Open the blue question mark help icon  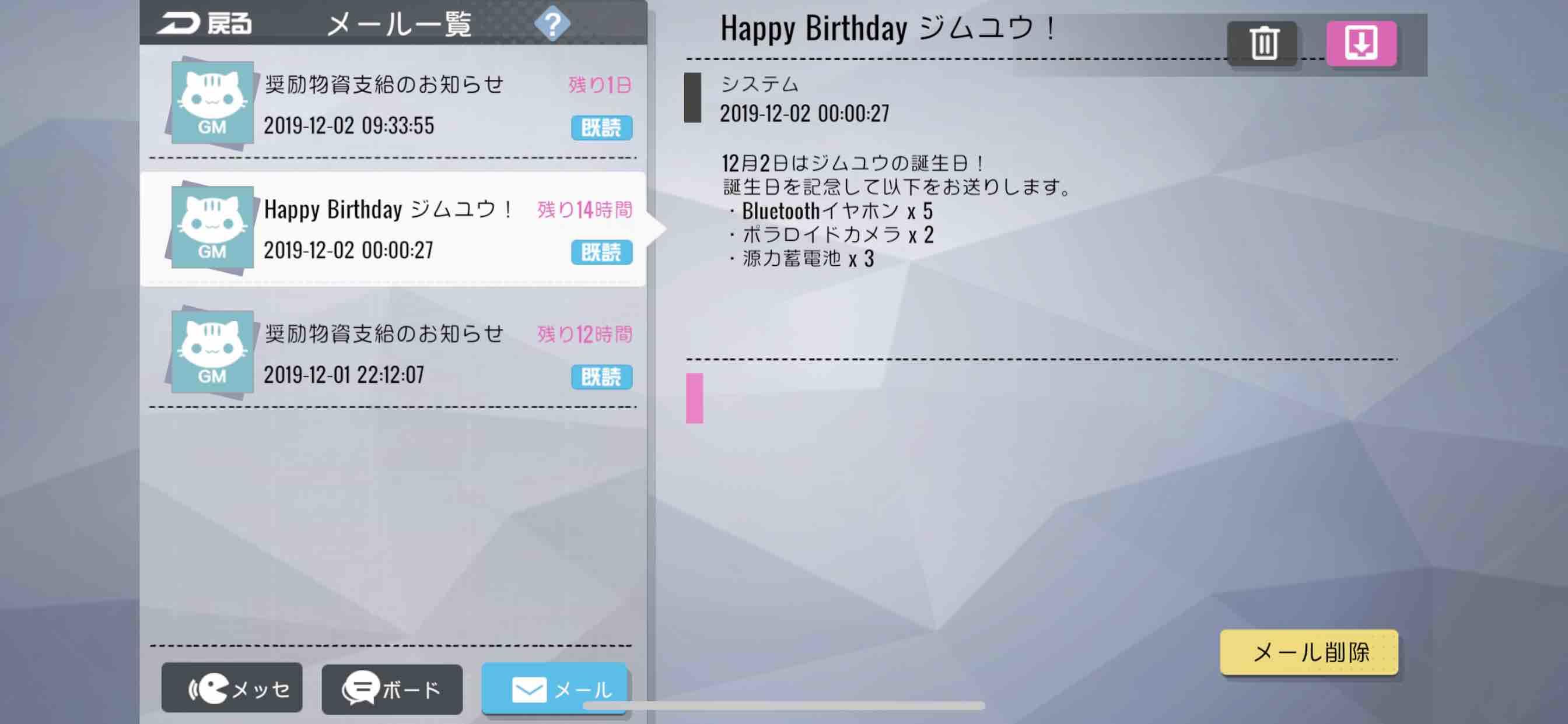point(552,24)
